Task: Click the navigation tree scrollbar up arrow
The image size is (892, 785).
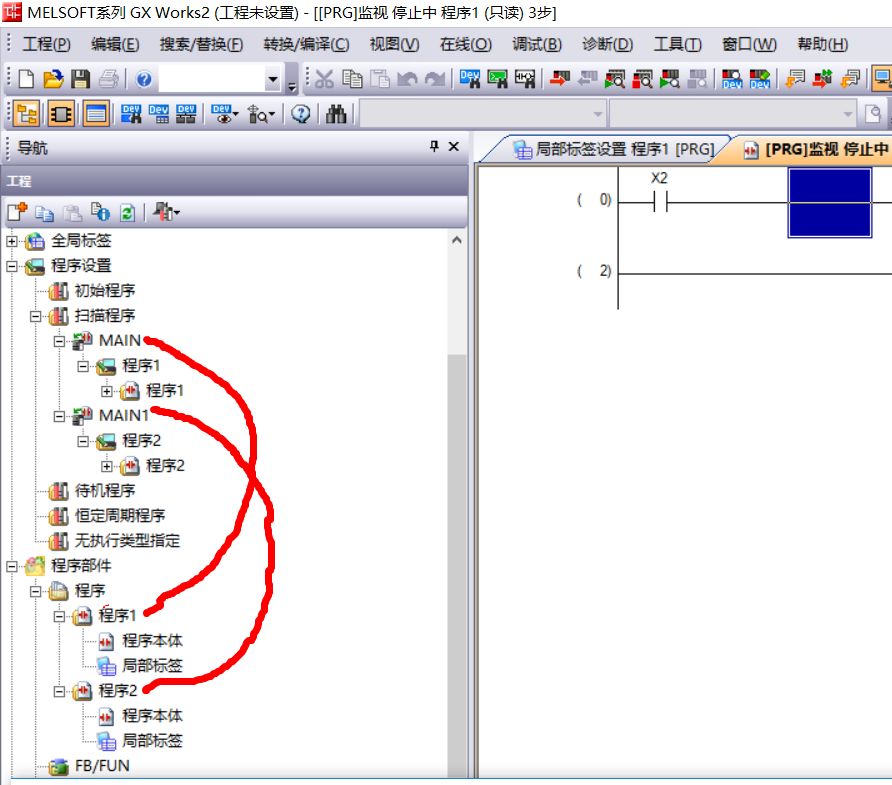Action: (x=457, y=240)
